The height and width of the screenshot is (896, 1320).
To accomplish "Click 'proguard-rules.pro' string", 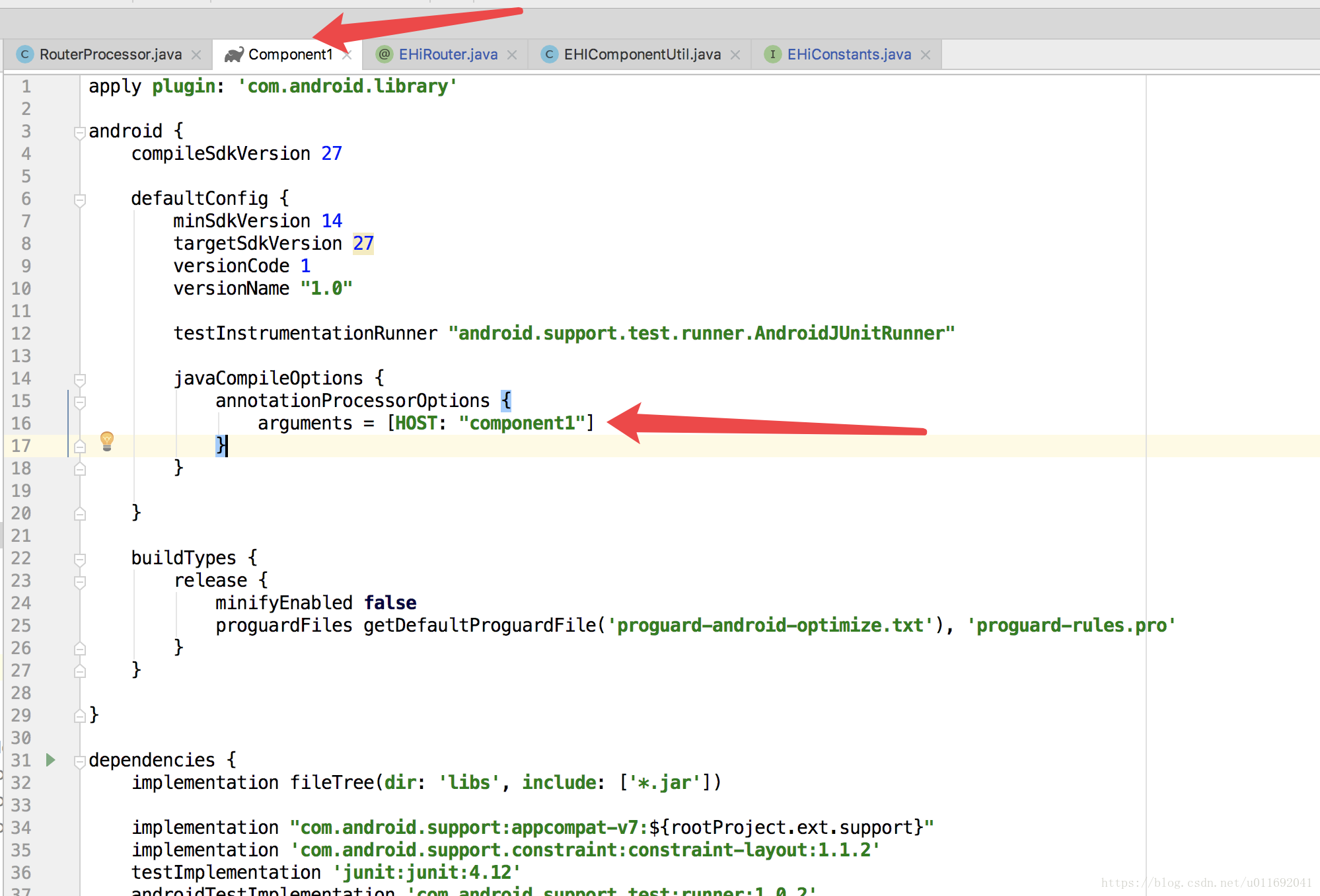I will click(x=1071, y=626).
